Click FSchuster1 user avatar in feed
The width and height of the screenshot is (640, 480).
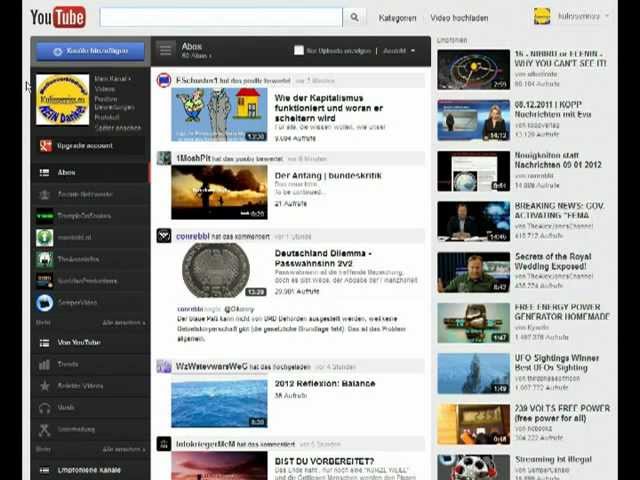pyautogui.click(x=164, y=80)
